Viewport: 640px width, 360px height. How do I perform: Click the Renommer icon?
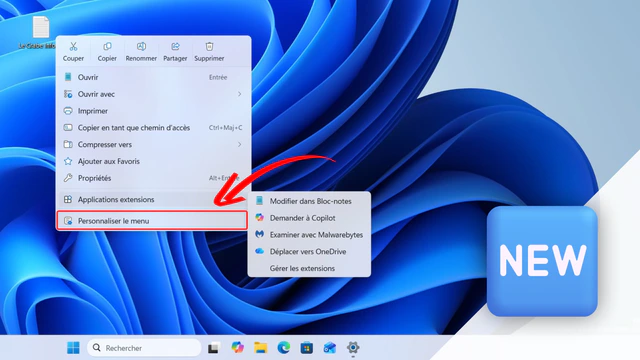coord(141,47)
